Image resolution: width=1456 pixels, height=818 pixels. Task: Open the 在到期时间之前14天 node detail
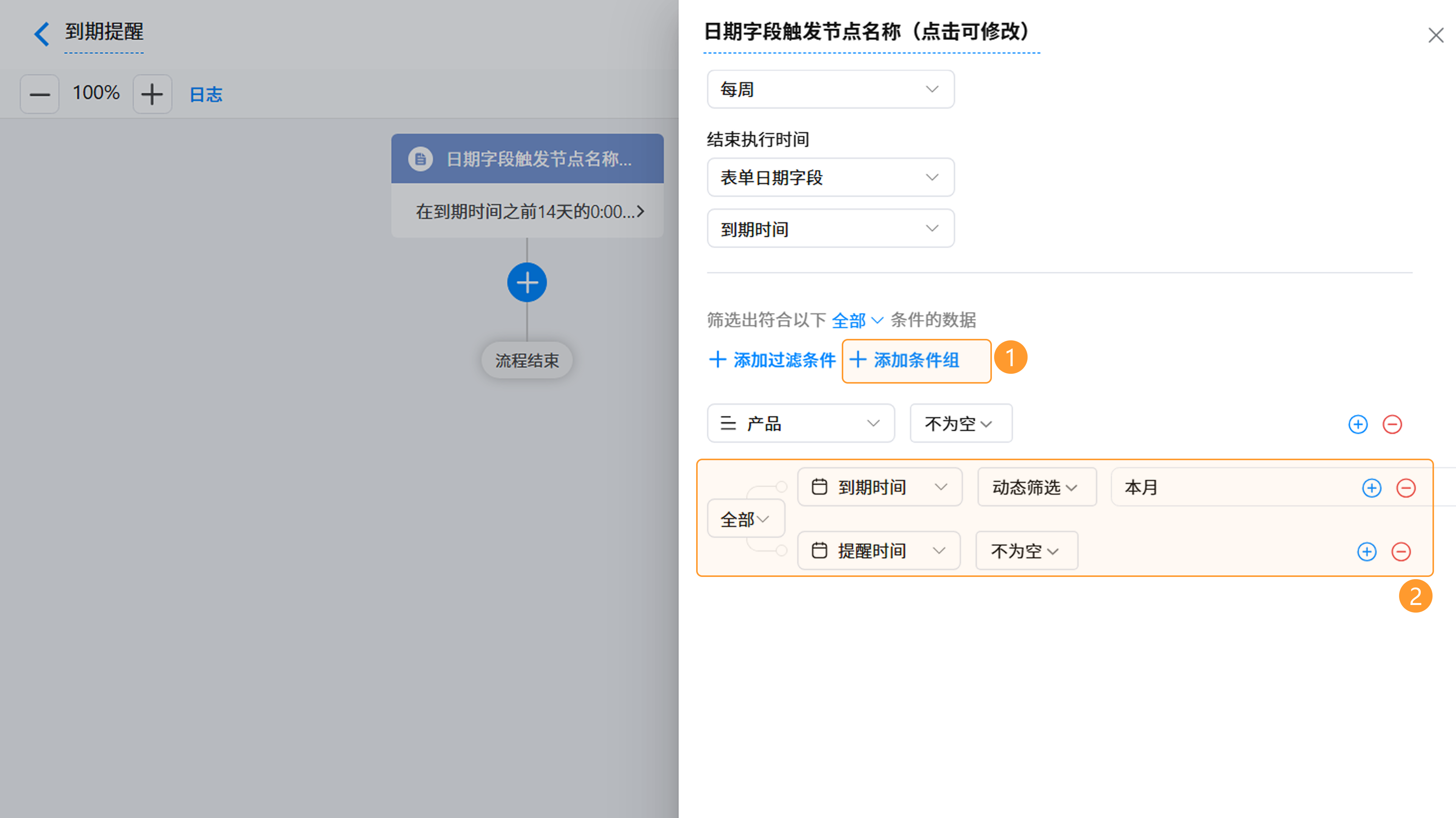point(527,211)
